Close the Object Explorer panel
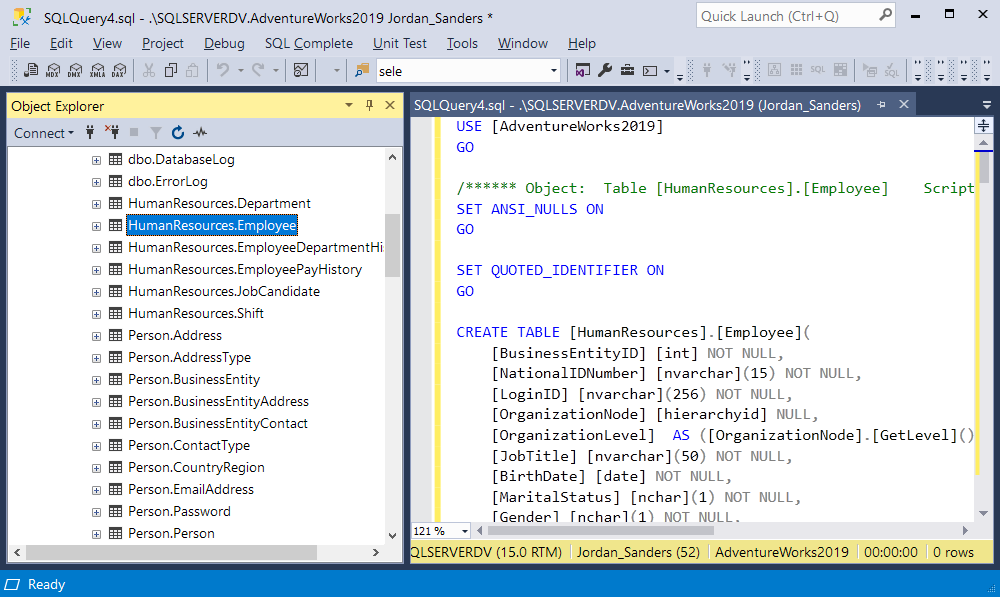This screenshot has width=1000, height=597. tap(390, 105)
